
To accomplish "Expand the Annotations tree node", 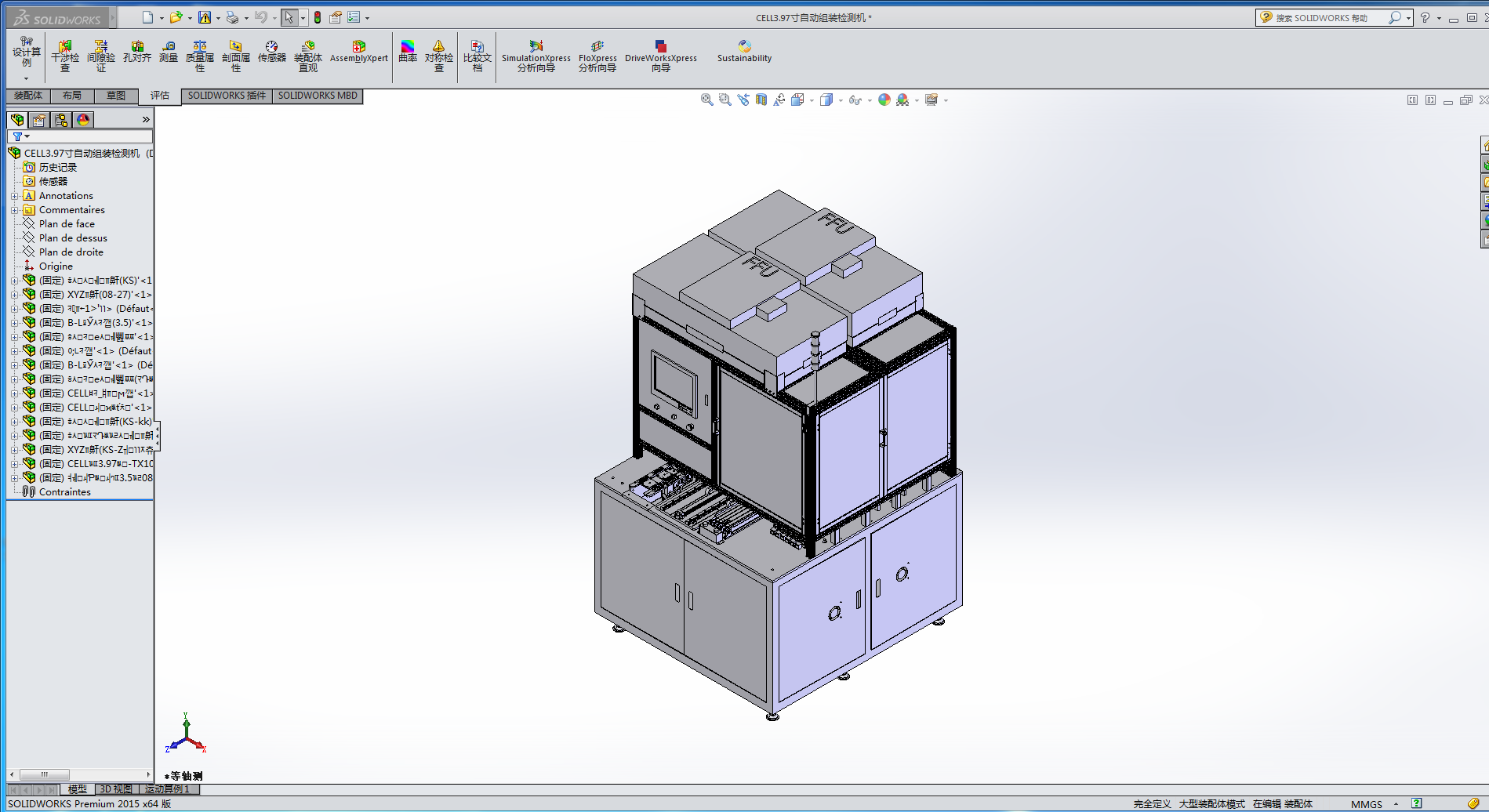I will [x=14, y=196].
